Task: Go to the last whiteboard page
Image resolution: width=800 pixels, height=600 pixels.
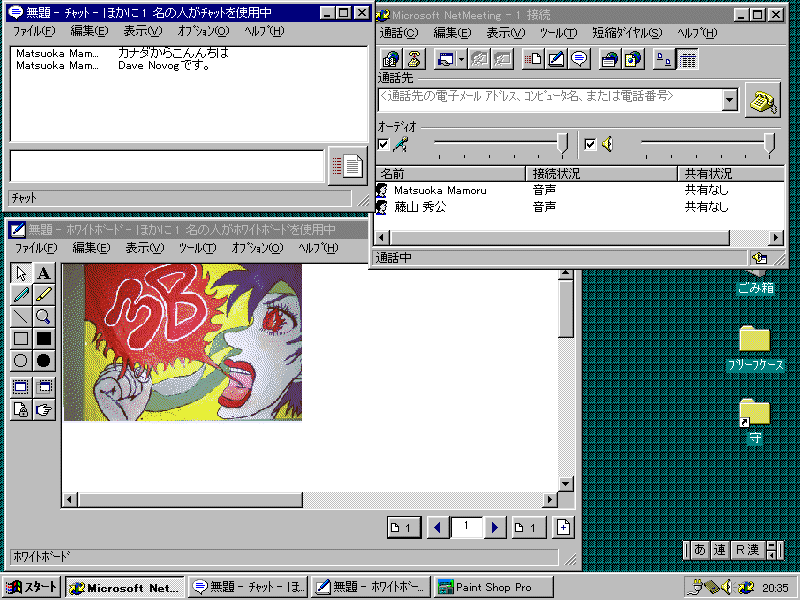Action: click(x=529, y=528)
